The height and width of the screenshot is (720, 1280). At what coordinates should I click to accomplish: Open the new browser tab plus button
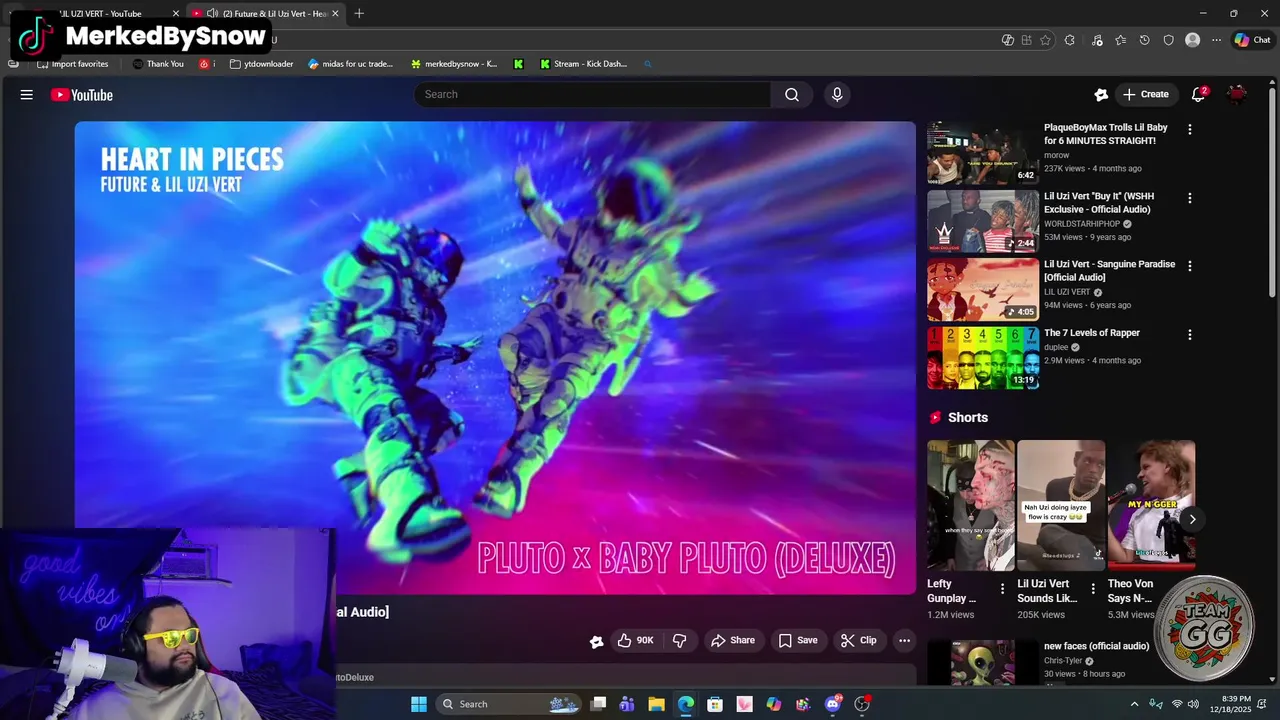click(359, 13)
